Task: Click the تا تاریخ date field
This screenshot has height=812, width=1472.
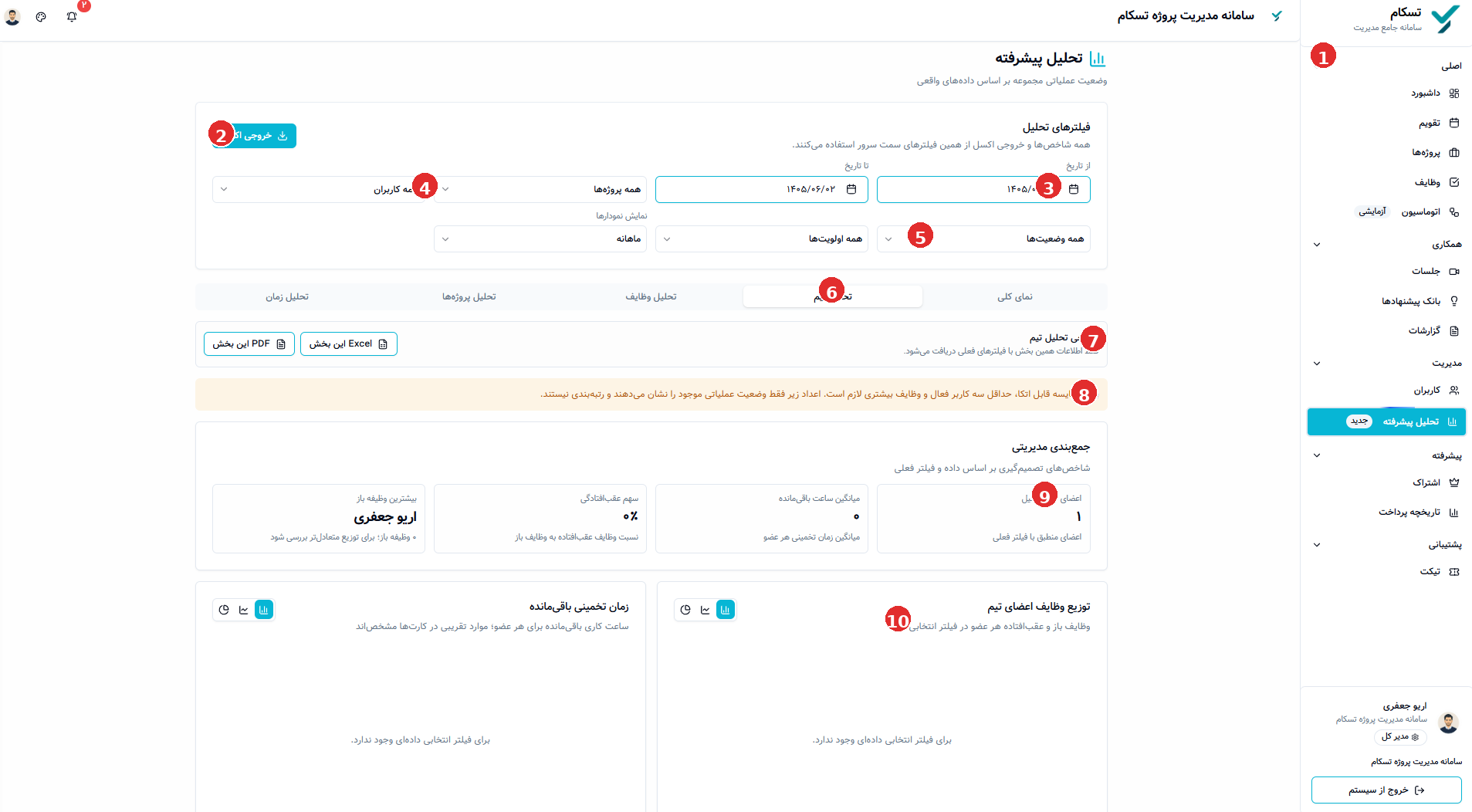Action: pyautogui.click(x=762, y=189)
